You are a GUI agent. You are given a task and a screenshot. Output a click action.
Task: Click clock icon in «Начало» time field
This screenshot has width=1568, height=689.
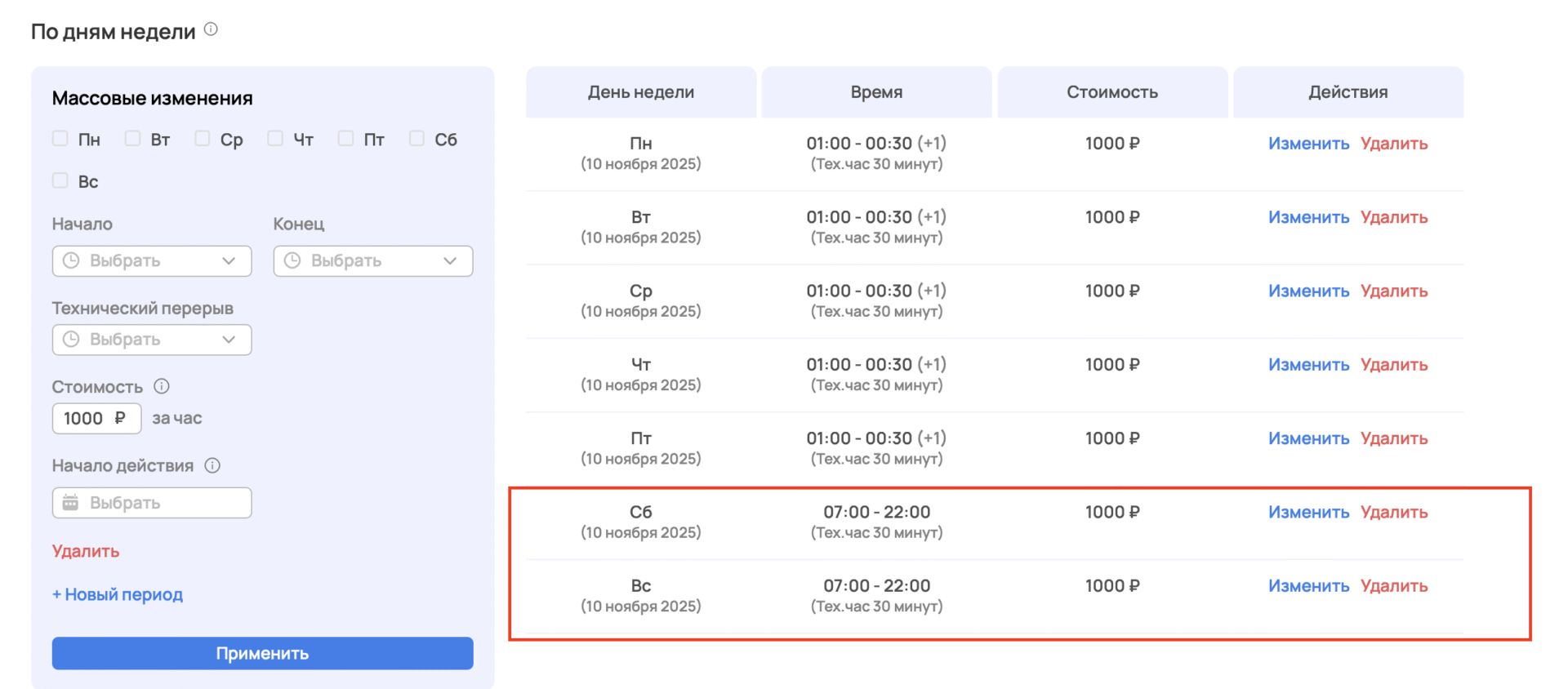point(71,261)
